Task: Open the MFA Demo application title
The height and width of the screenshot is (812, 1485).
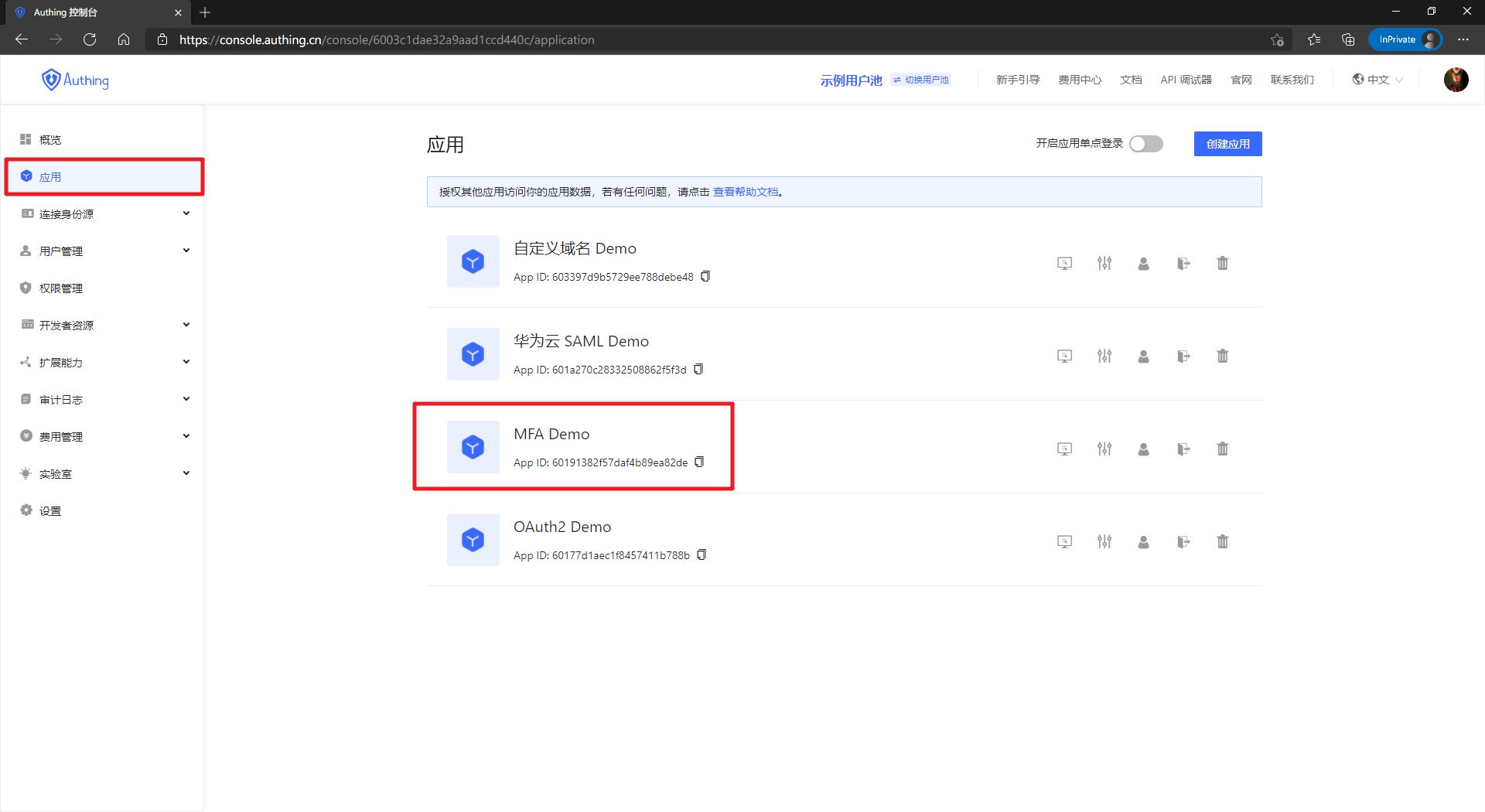Action: (551, 434)
